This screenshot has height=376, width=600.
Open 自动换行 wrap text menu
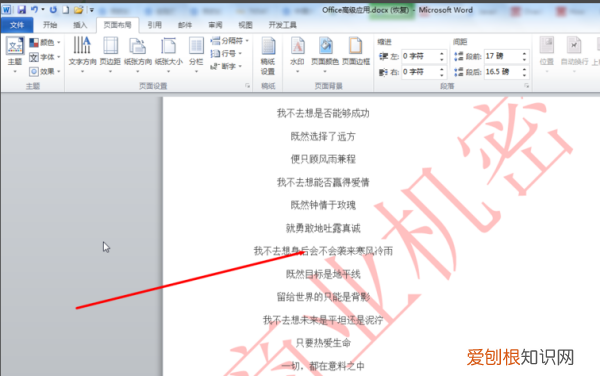[574, 55]
